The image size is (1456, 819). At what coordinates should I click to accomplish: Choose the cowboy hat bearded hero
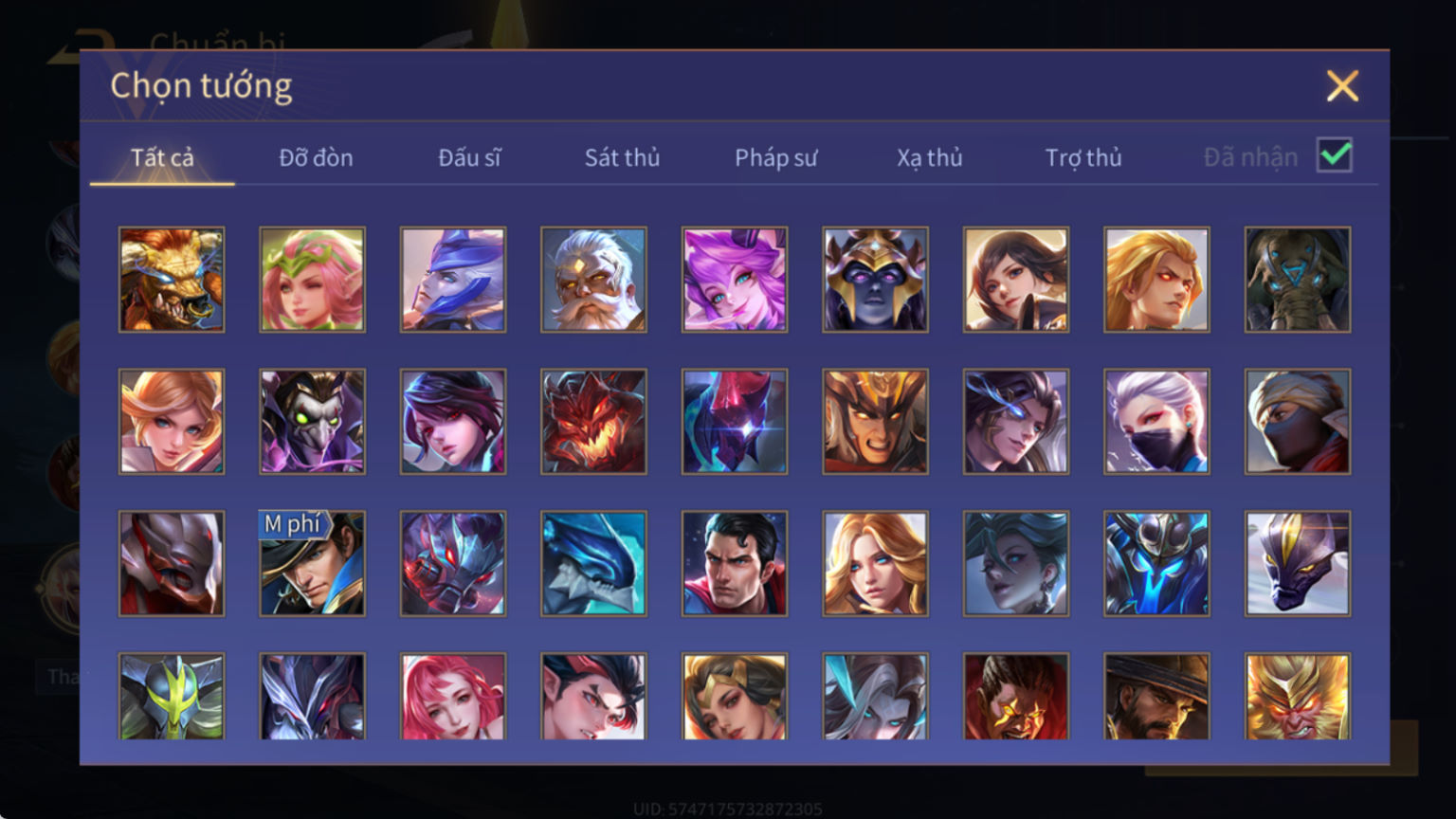1156,697
